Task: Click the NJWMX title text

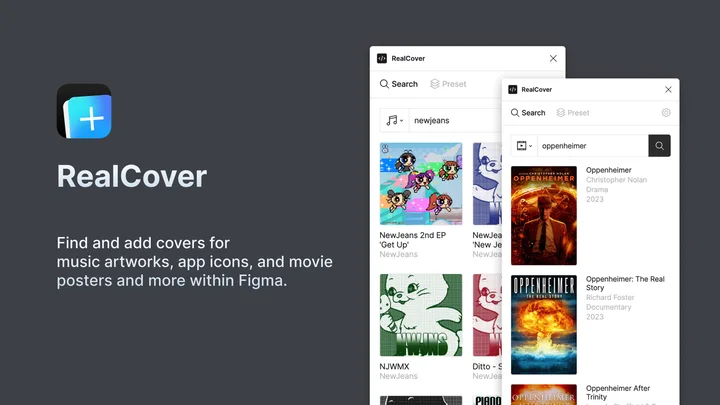Action: [394, 366]
